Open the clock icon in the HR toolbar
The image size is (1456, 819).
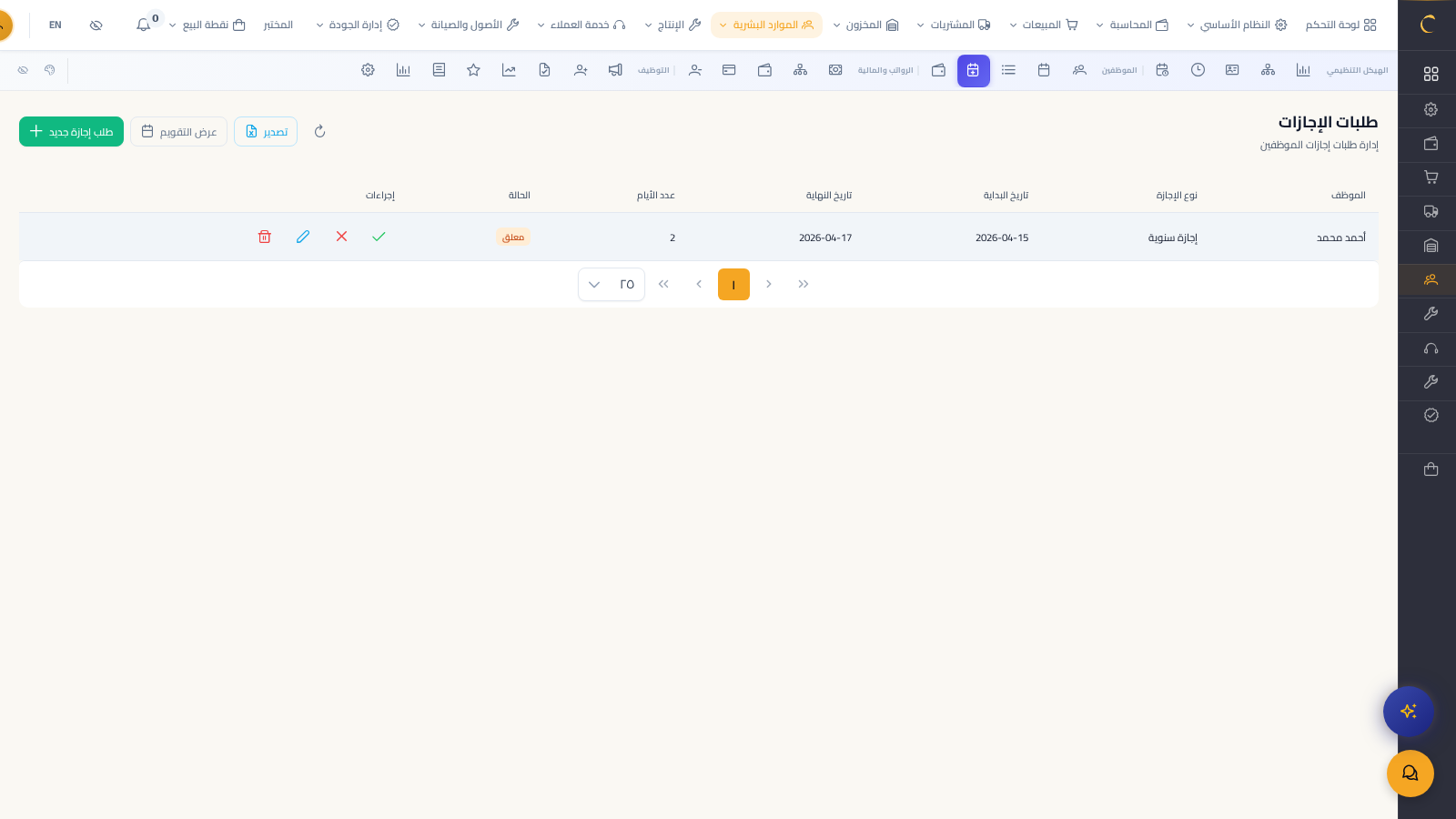1198,70
